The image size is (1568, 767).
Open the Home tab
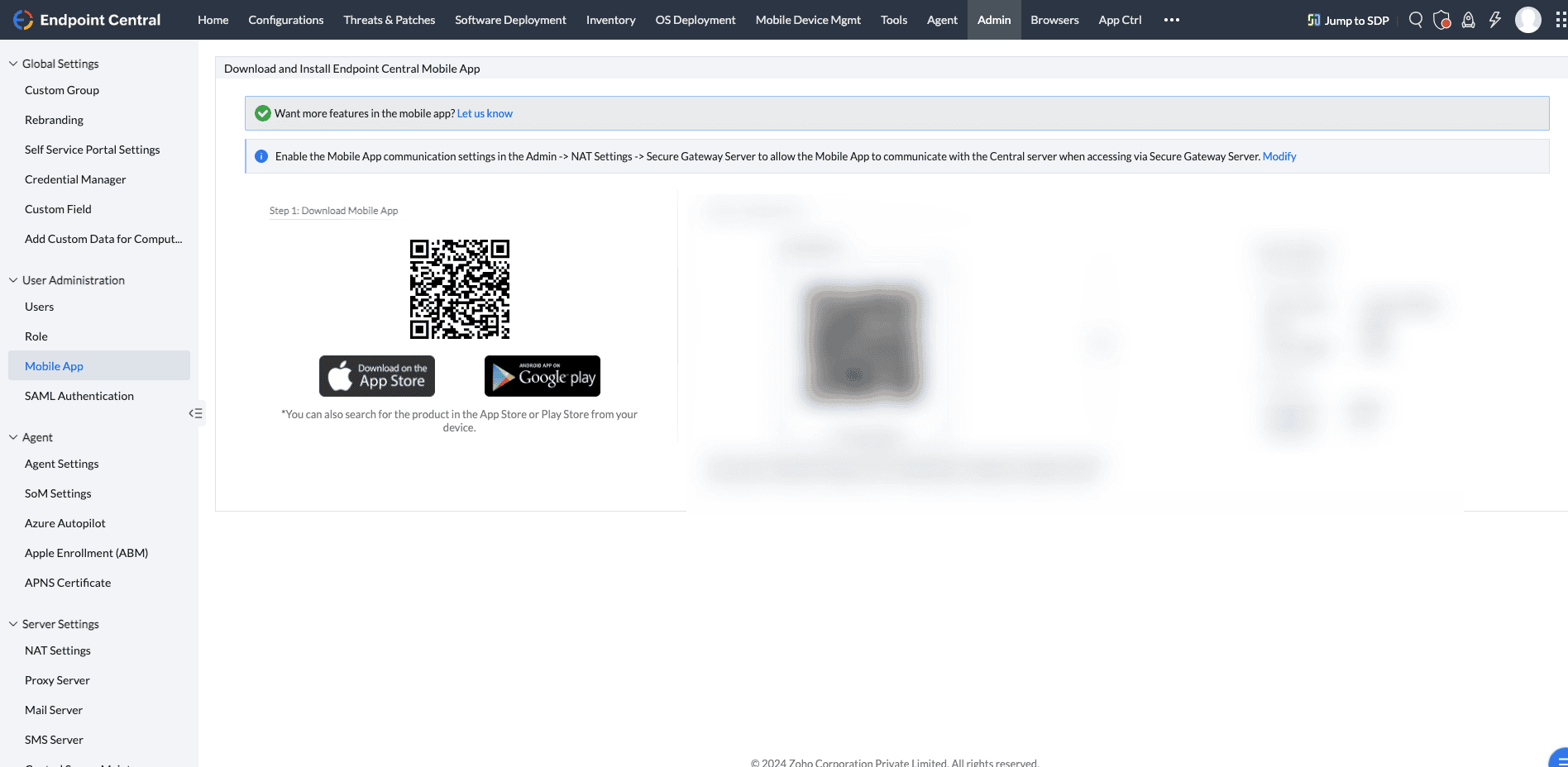[x=213, y=20]
